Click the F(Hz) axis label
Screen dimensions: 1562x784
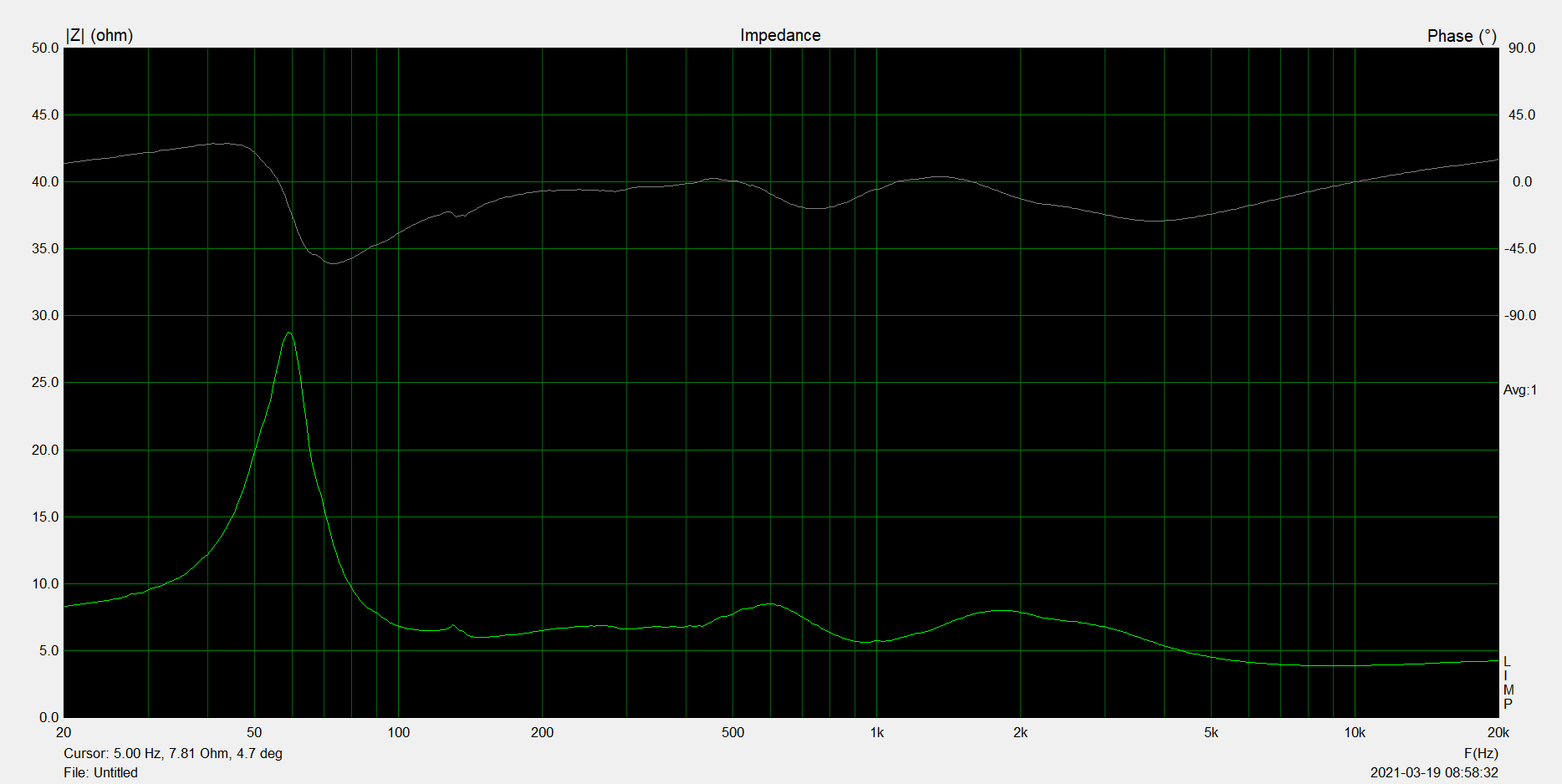point(1481,753)
